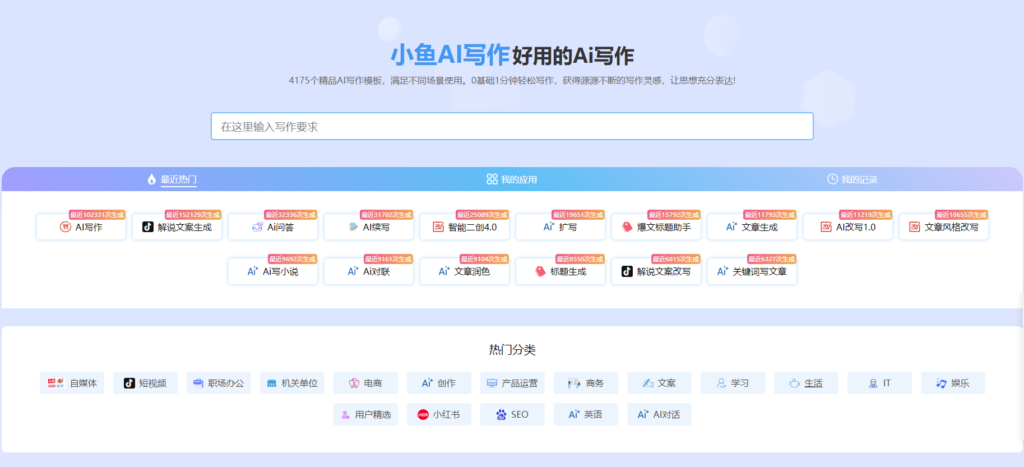The height and width of the screenshot is (467, 1024).
Task: Click the 最近152129次生成 badge
Action: tap(194, 214)
